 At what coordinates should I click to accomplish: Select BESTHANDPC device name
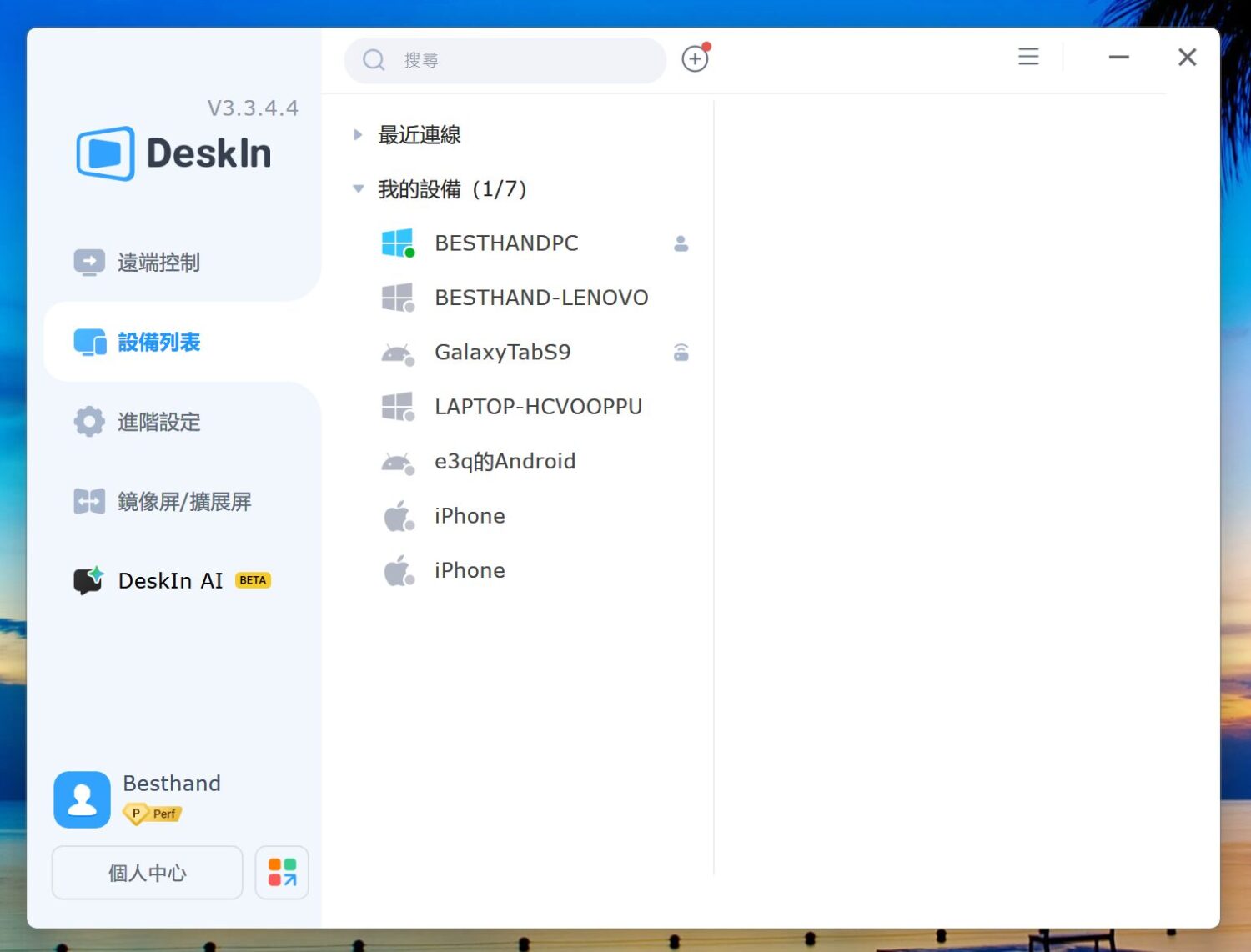click(x=506, y=243)
